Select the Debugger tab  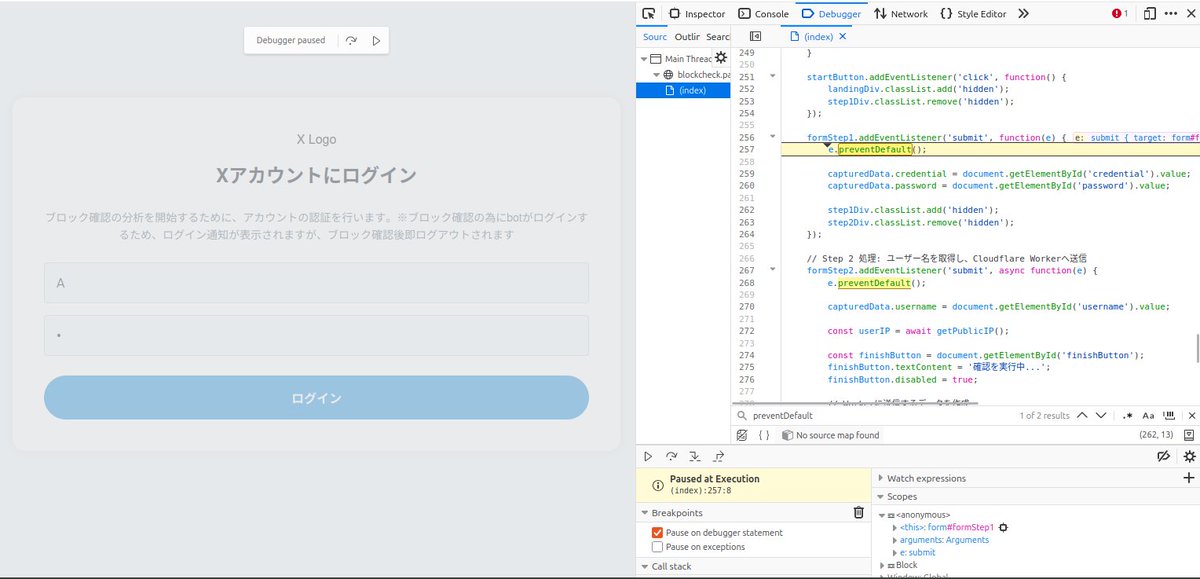click(831, 14)
